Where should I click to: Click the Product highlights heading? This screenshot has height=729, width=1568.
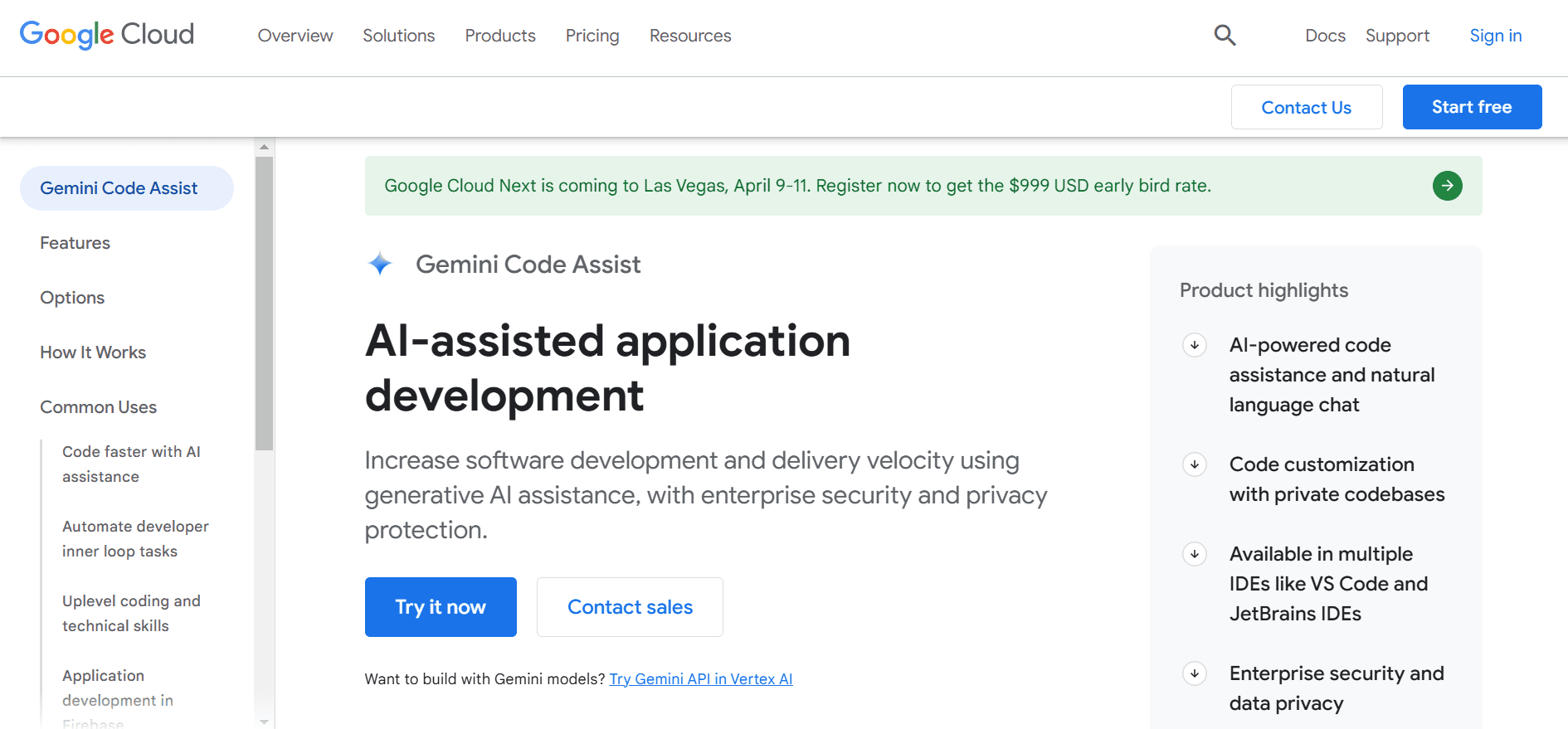coord(1264,290)
